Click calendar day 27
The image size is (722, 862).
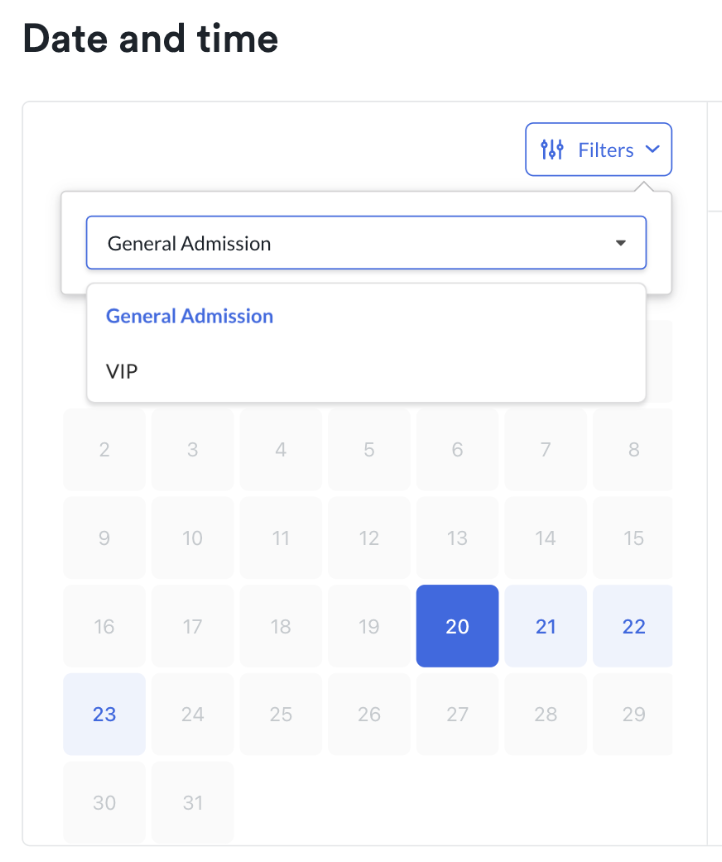pyautogui.click(x=458, y=714)
